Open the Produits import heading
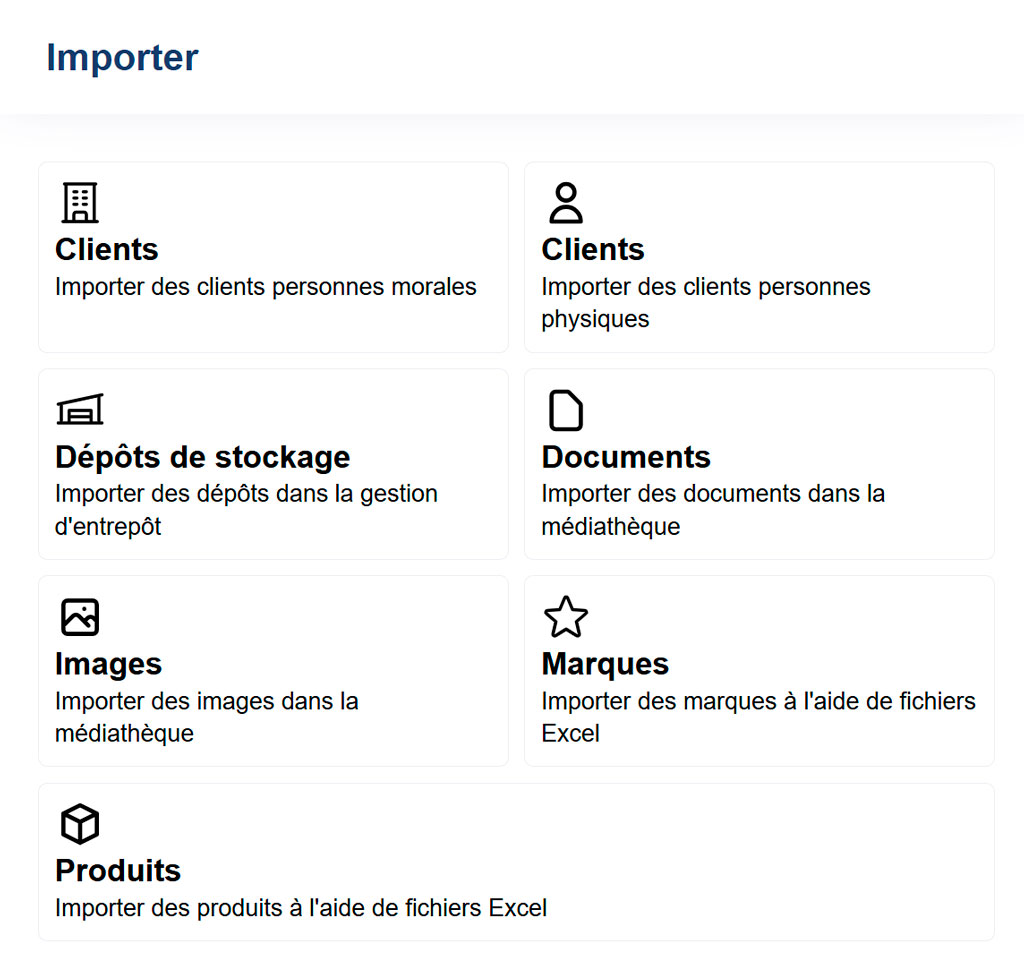 [x=118, y=871]
